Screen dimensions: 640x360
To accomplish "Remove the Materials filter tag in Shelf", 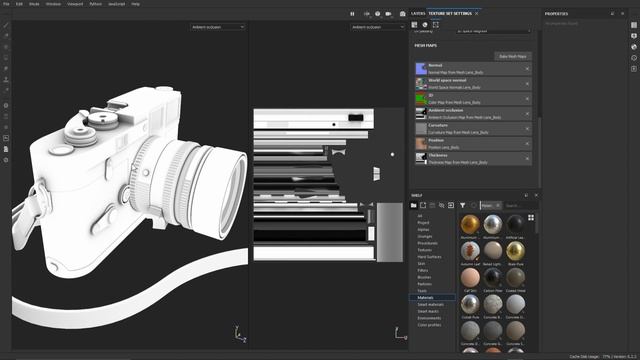I will click(x=498, y=205).
